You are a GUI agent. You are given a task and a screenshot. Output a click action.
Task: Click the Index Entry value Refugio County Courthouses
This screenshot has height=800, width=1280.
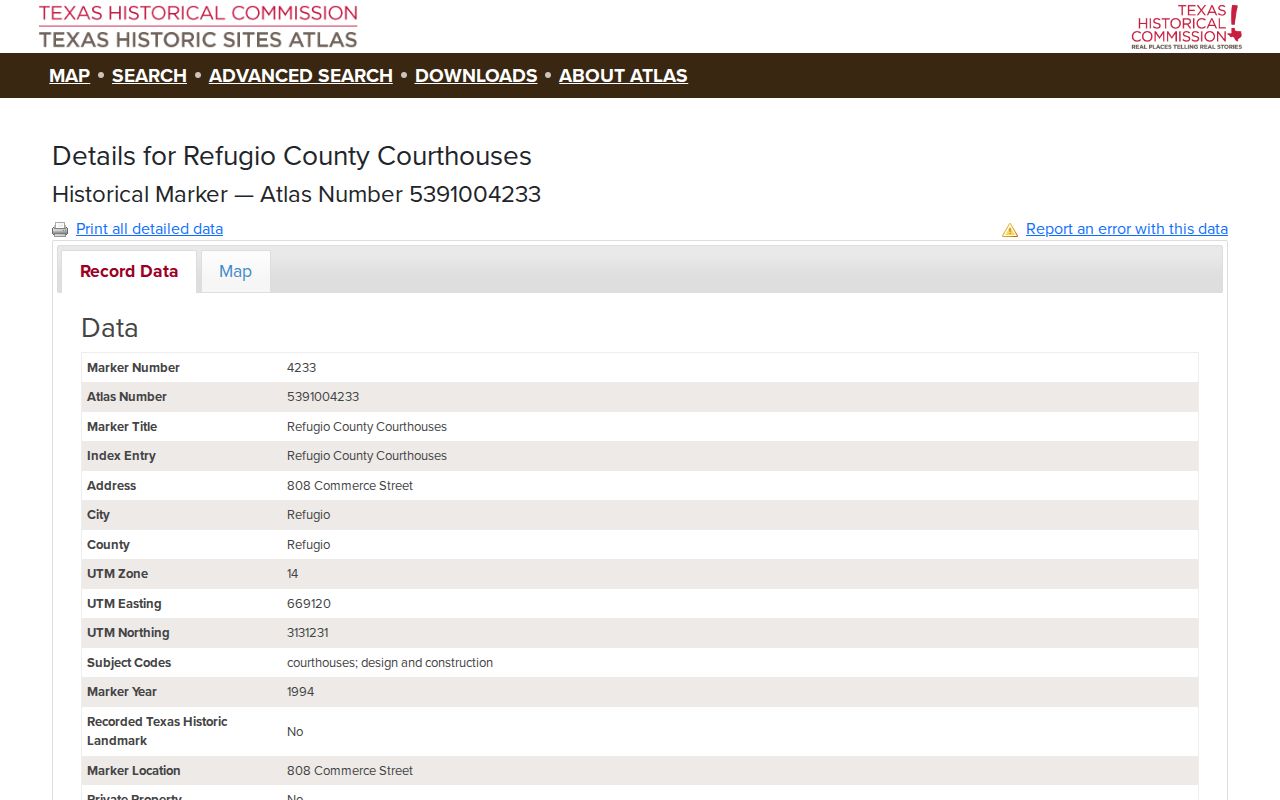(x=367, y=456)
